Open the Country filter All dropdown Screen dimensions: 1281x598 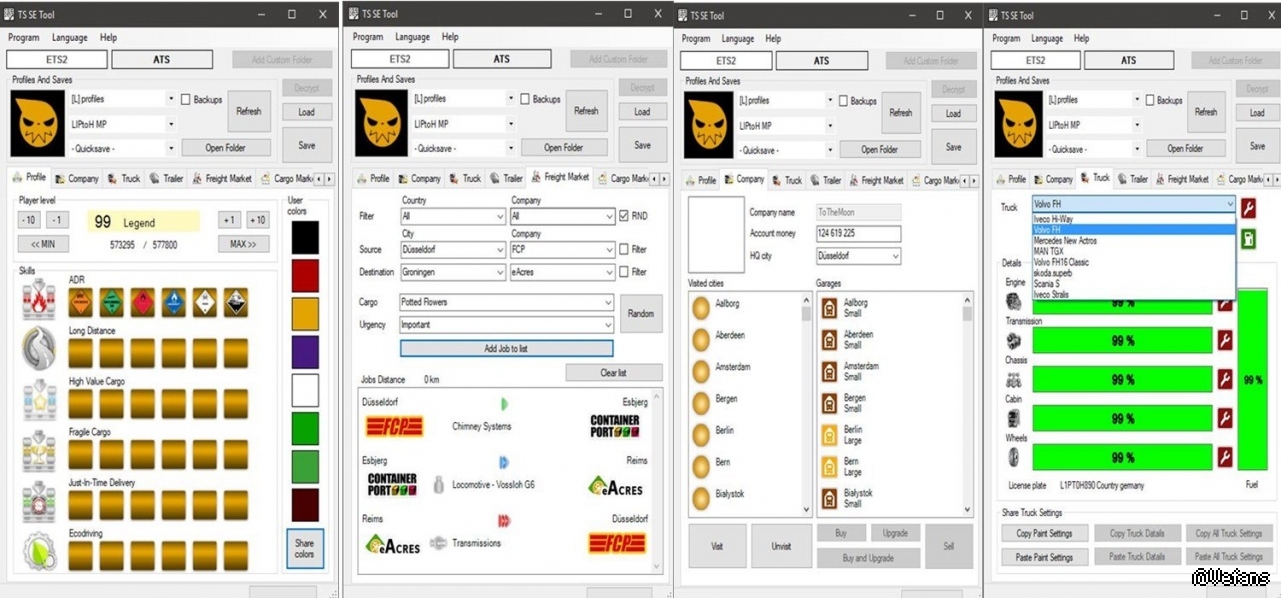452,216
